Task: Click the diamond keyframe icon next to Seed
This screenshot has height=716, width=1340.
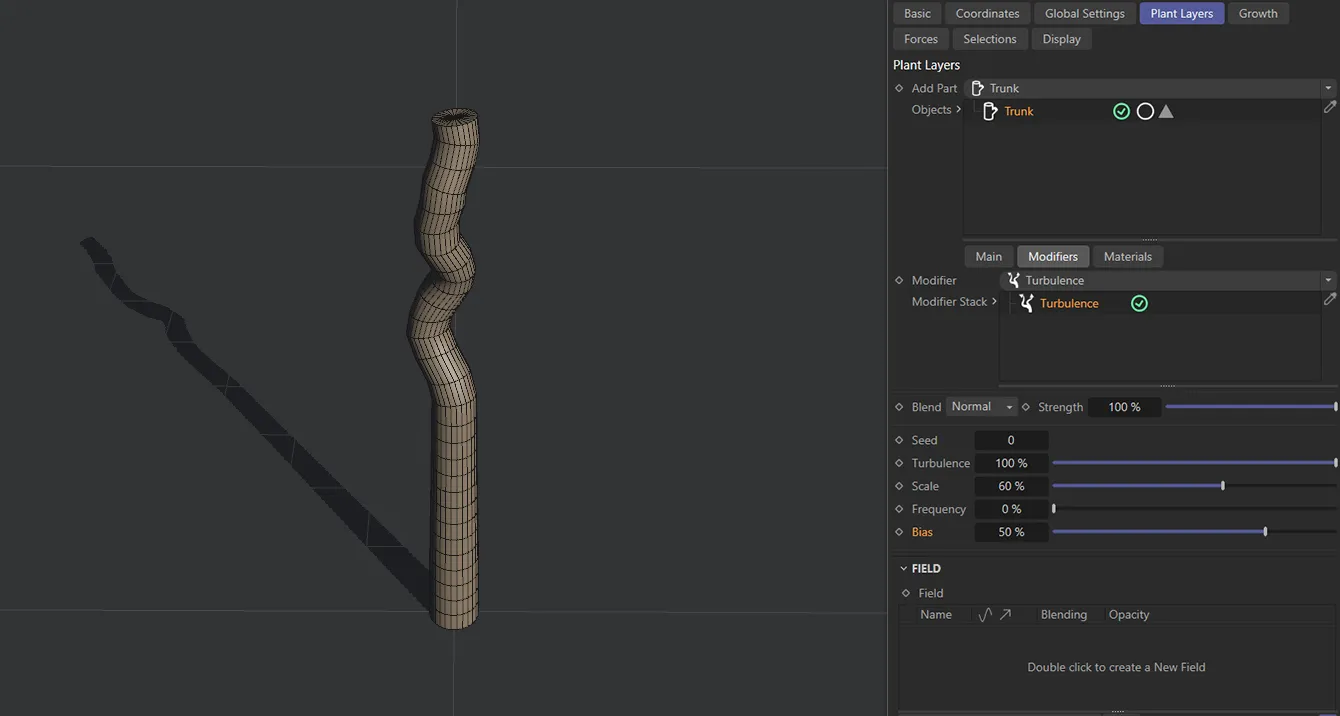Action: (x=898, y=440)
